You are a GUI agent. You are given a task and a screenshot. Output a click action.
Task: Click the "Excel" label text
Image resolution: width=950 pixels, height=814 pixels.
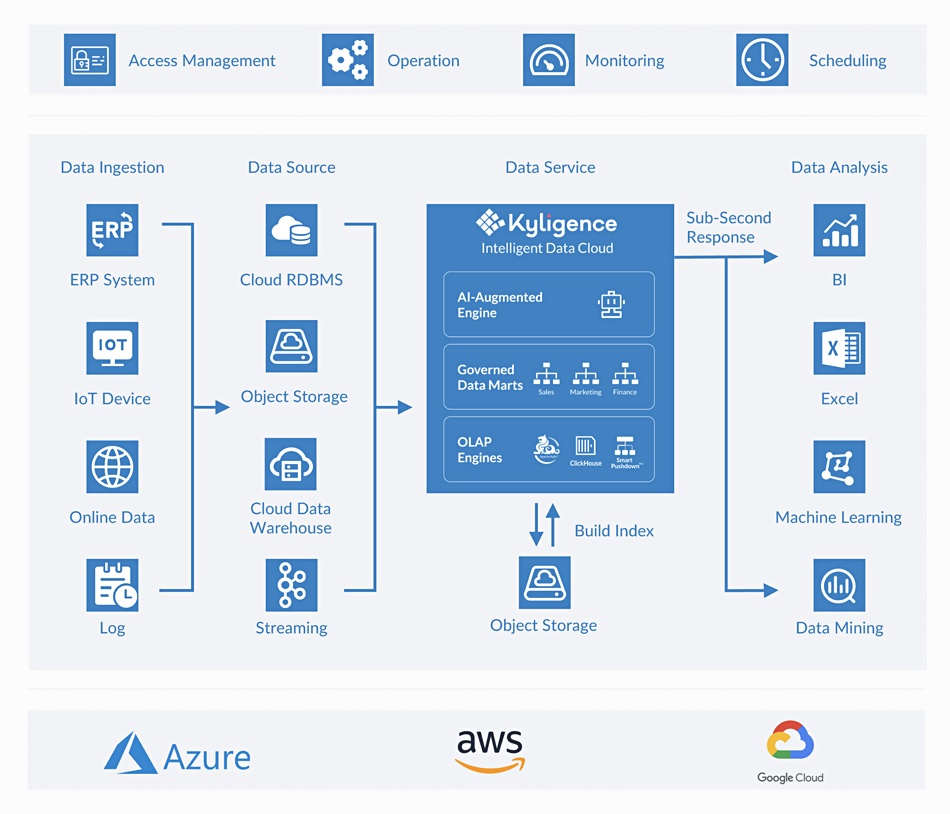click(x=839, y=399)
